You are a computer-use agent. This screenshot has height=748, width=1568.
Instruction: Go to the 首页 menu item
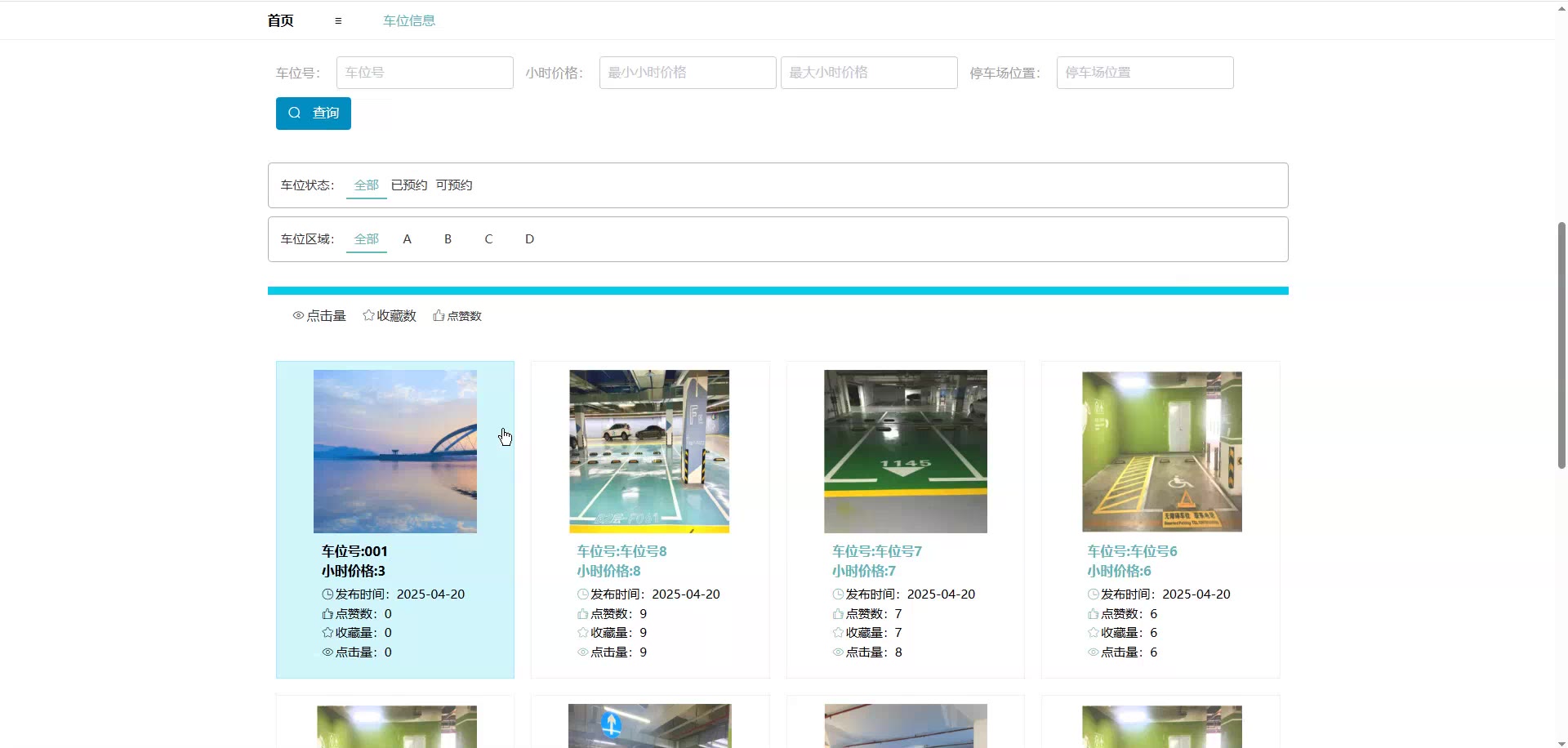280,21
